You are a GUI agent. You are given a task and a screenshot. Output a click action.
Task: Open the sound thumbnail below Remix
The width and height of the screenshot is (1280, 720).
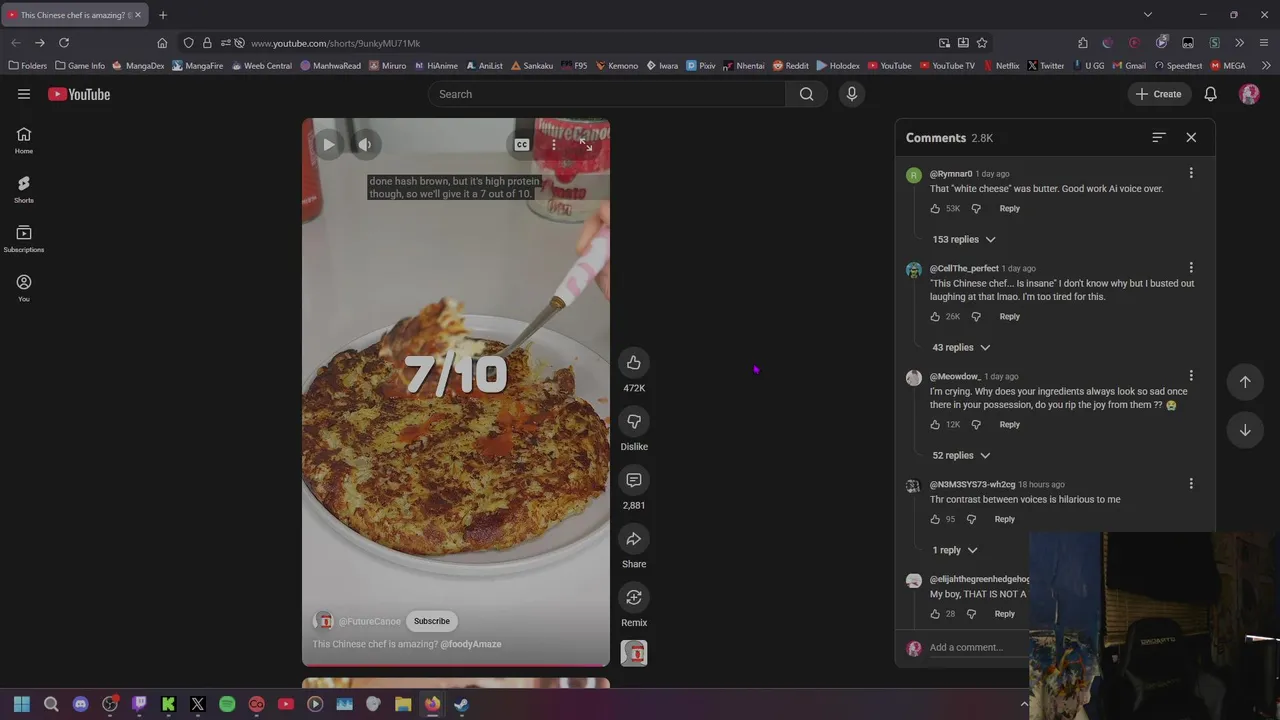click(x=634, y=653)
